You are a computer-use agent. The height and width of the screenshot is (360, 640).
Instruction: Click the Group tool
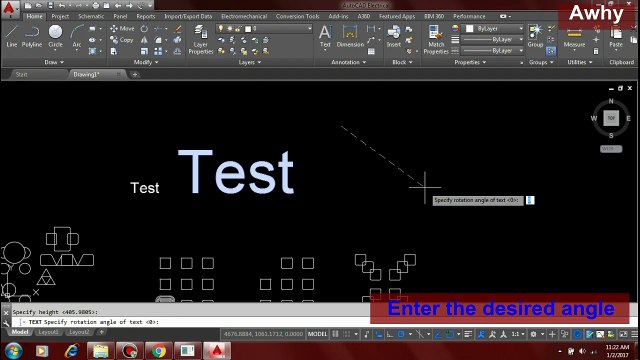(x=535, y=36)
